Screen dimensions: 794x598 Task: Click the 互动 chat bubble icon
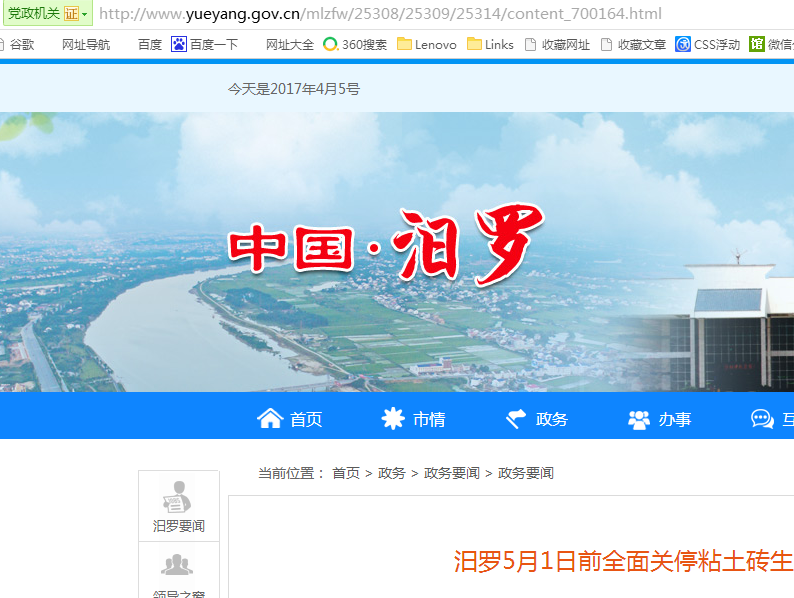click(x=762, y=419)
